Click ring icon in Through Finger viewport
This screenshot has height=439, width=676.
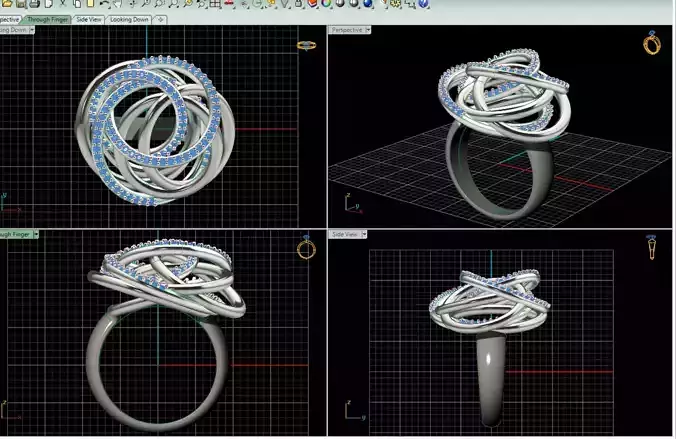point(306,247)
